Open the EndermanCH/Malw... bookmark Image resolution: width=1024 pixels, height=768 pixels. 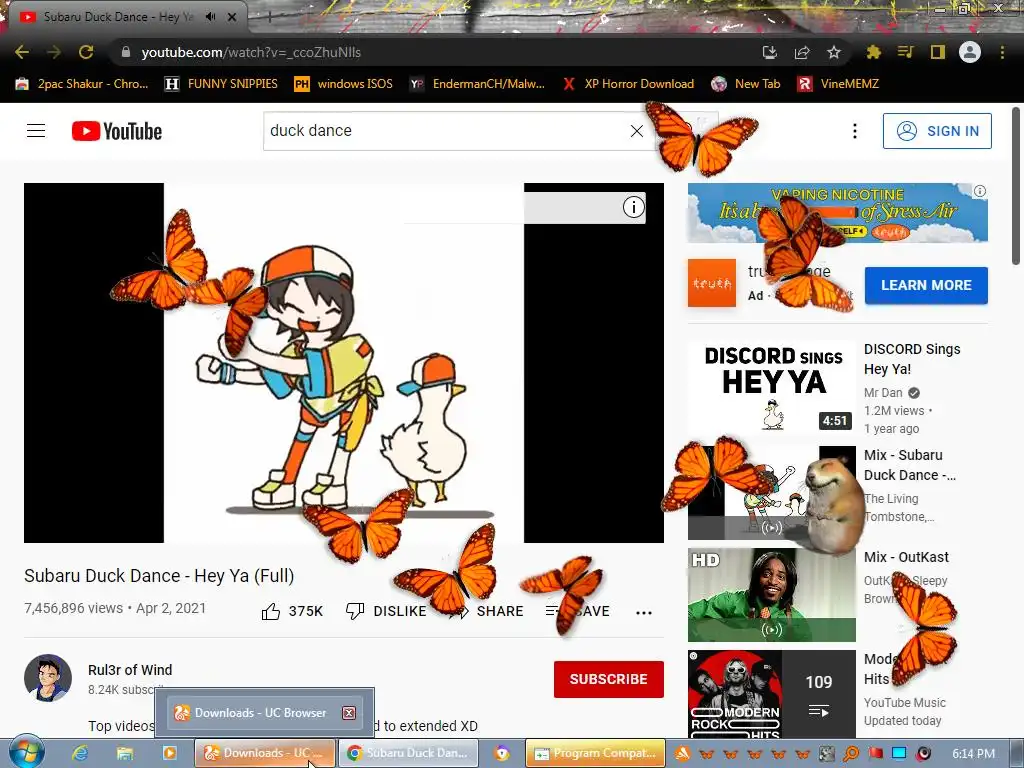point(477,84)
